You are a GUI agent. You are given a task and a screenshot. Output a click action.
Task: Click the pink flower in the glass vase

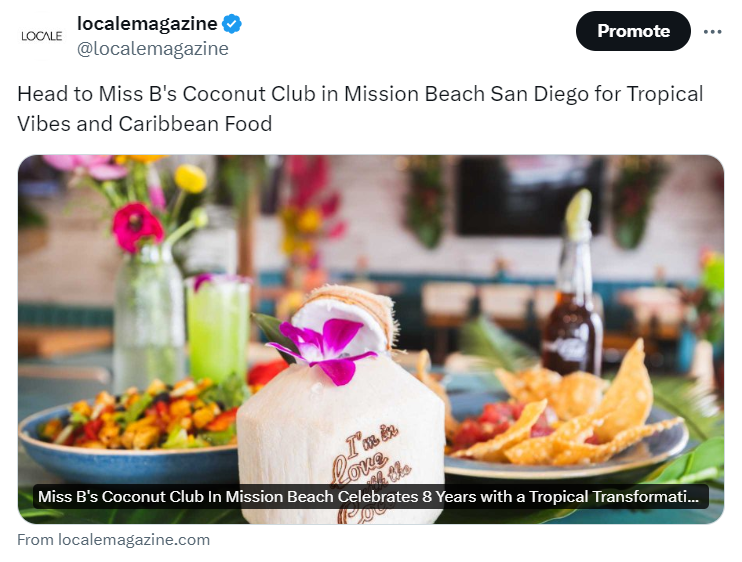(x=137, y=227)
